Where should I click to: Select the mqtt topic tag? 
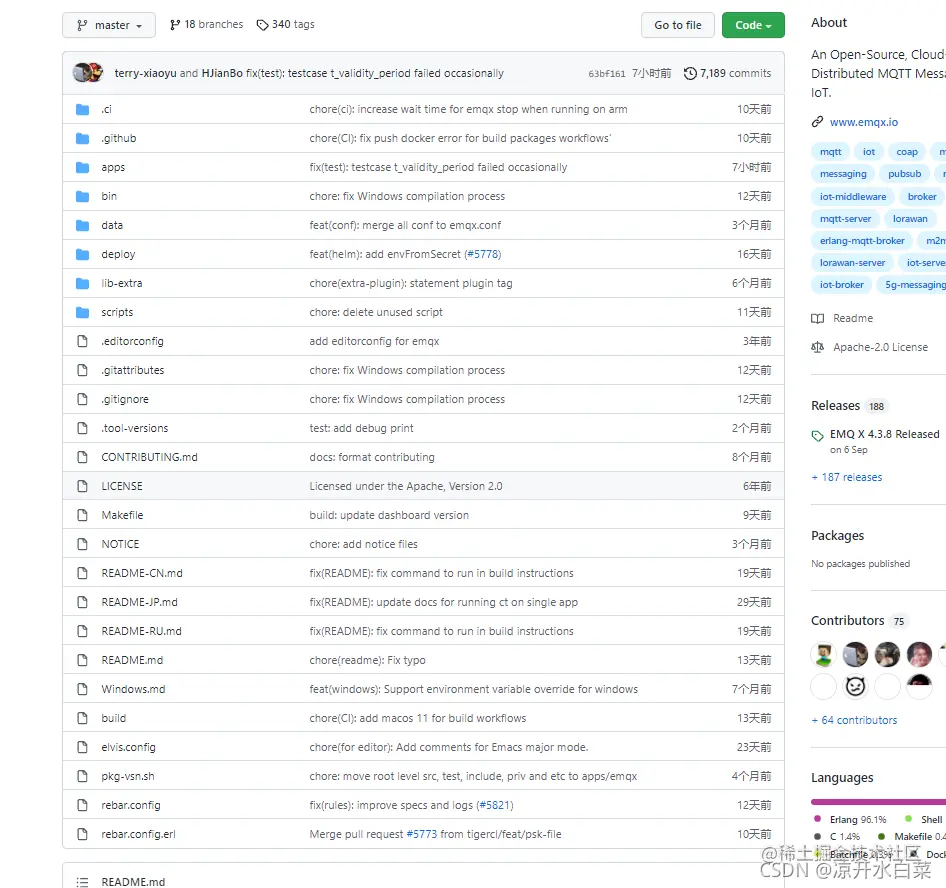830,152
